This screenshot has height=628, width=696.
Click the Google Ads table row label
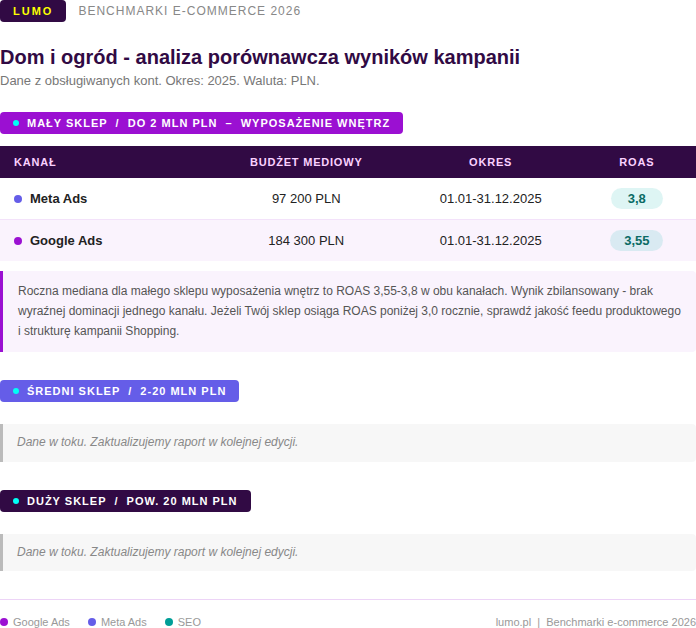point(66,241)
